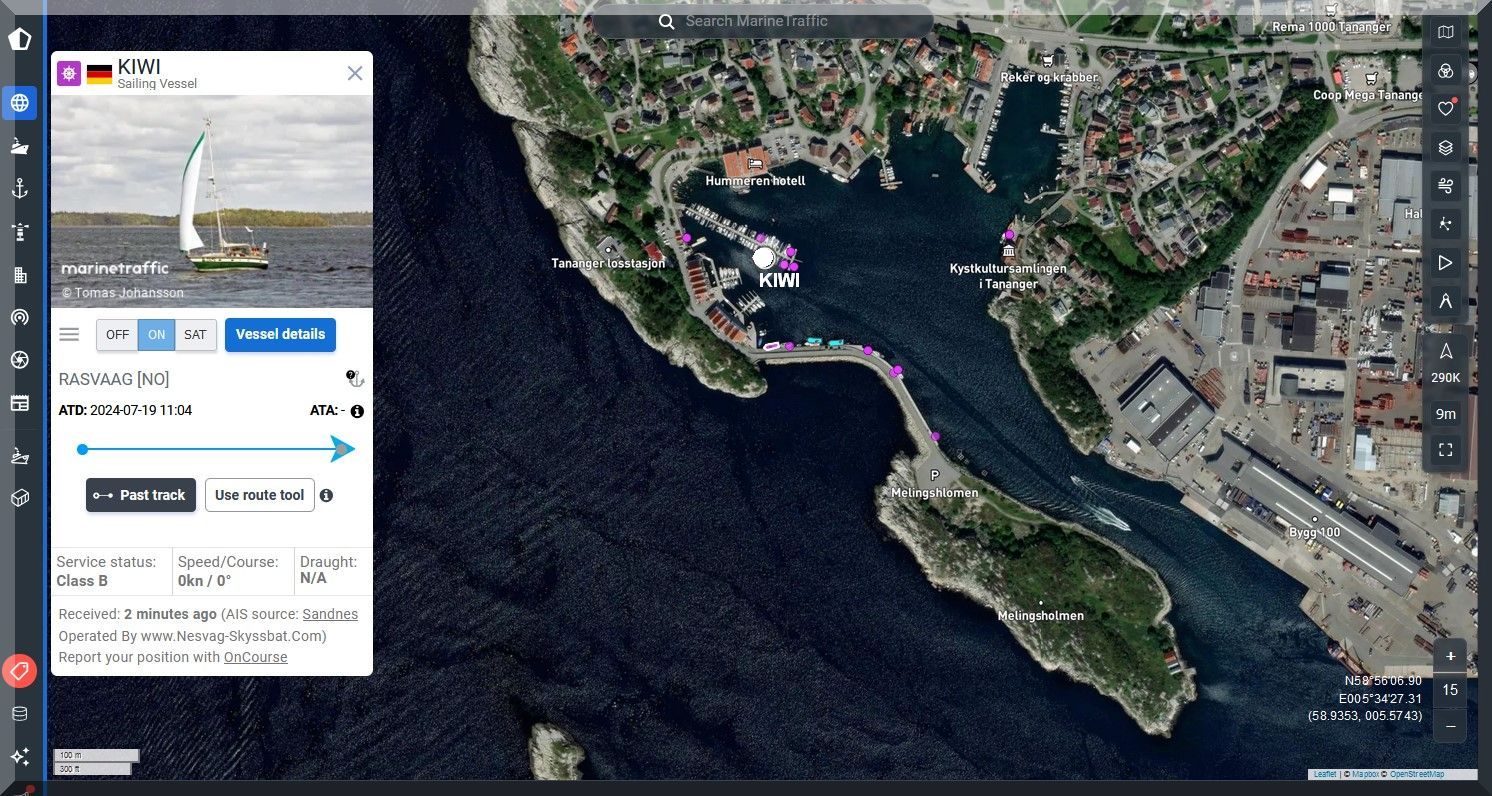Screen dimensions: 1492x796
Task: Select the distance measure compass tool
Action: point(1445,301)
